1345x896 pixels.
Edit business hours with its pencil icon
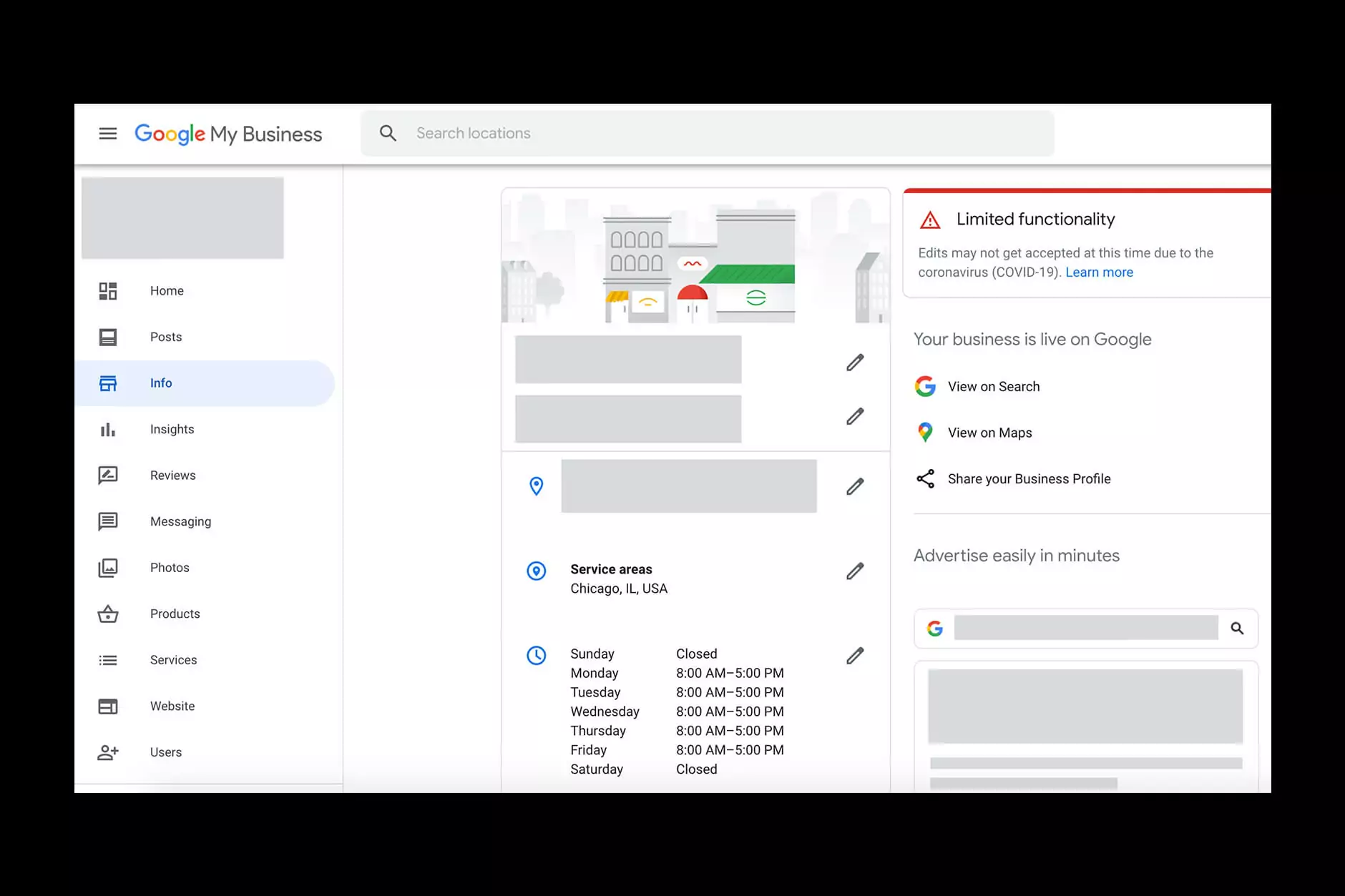855,655
